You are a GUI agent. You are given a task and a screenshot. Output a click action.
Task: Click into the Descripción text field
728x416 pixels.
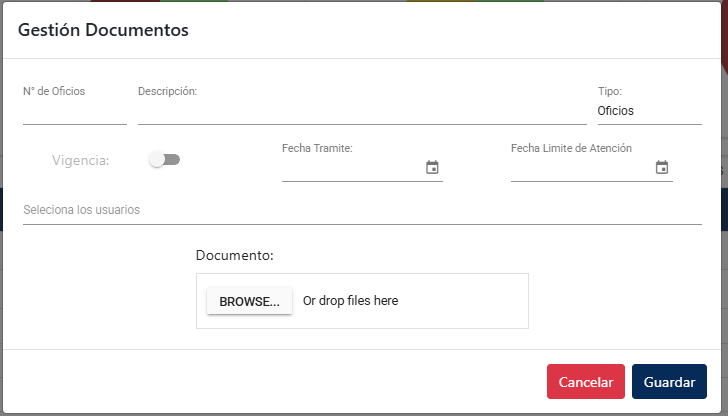pyautogui.click(x=362, y=111)
